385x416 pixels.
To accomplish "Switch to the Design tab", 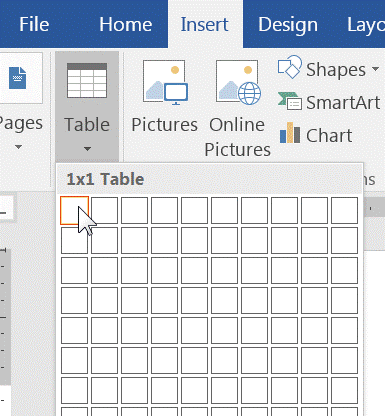I will coord(288,25).
